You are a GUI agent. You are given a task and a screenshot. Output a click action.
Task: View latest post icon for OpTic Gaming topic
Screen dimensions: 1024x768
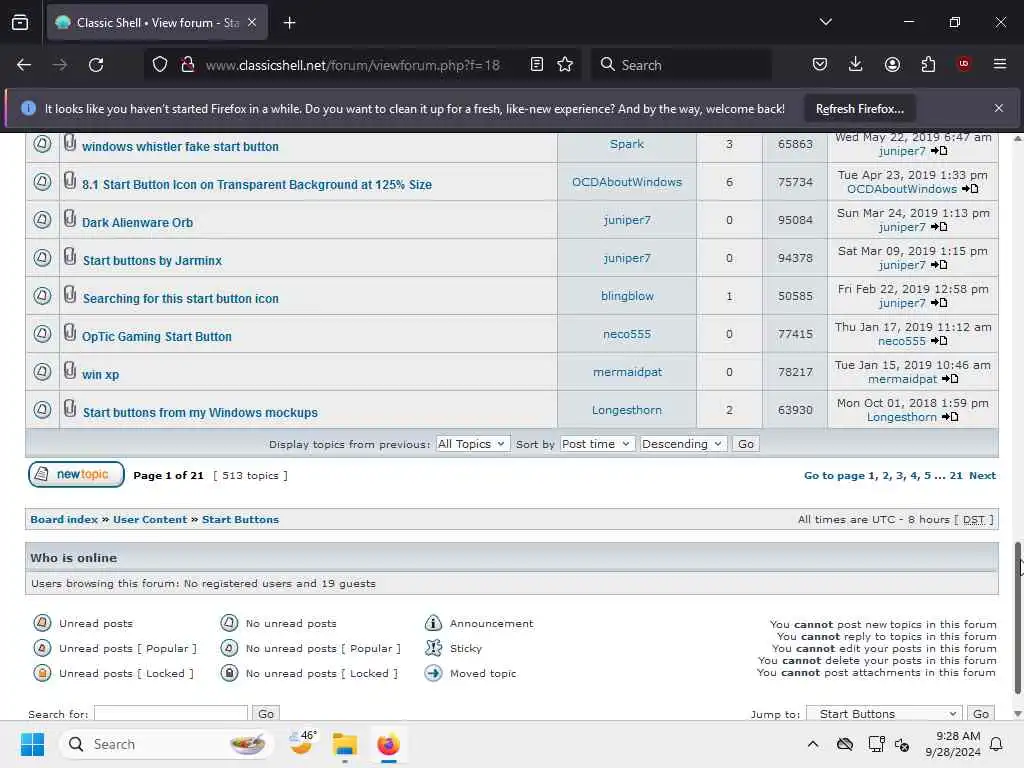(939, 341)
